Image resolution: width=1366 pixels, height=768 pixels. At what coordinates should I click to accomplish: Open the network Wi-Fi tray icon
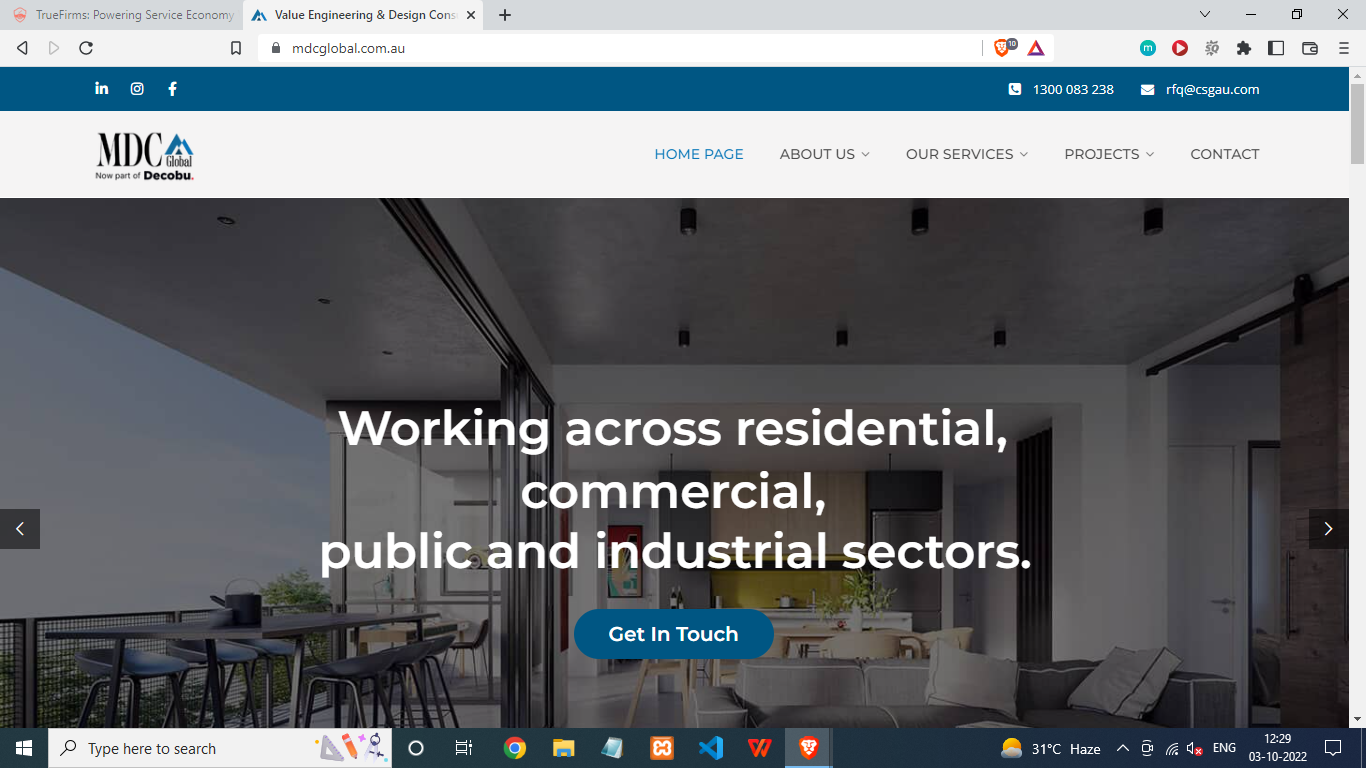coord(1172,748)
